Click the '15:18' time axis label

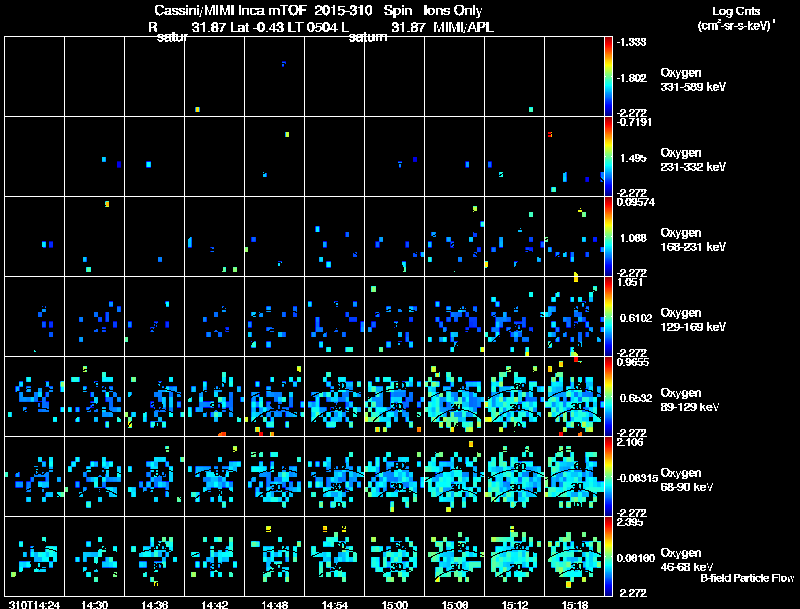pos(575,604)
